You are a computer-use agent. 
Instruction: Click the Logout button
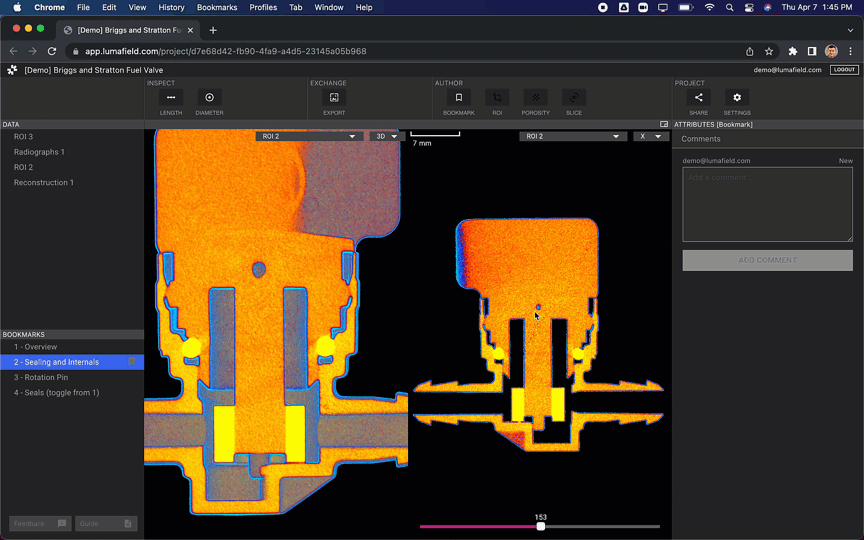tap(844, 70)
